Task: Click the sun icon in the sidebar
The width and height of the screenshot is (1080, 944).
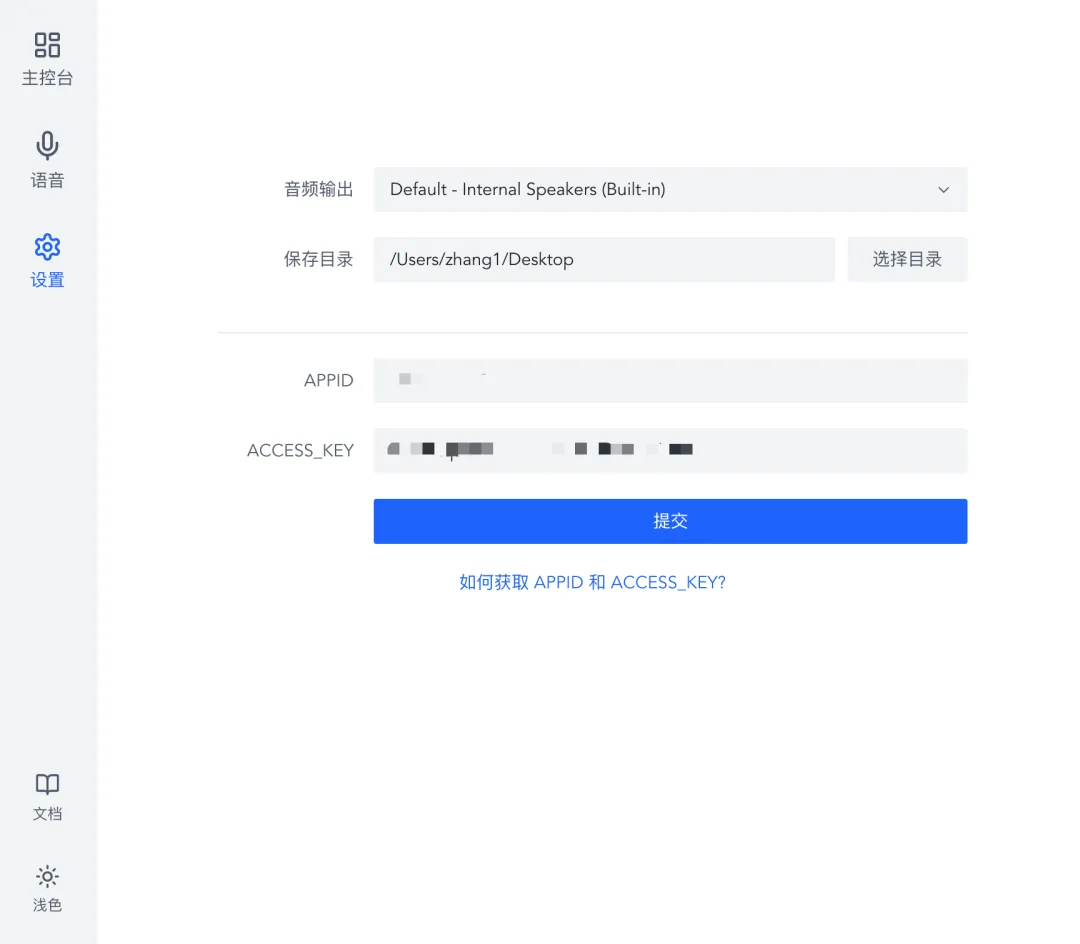Action: (x=47, y=877)
